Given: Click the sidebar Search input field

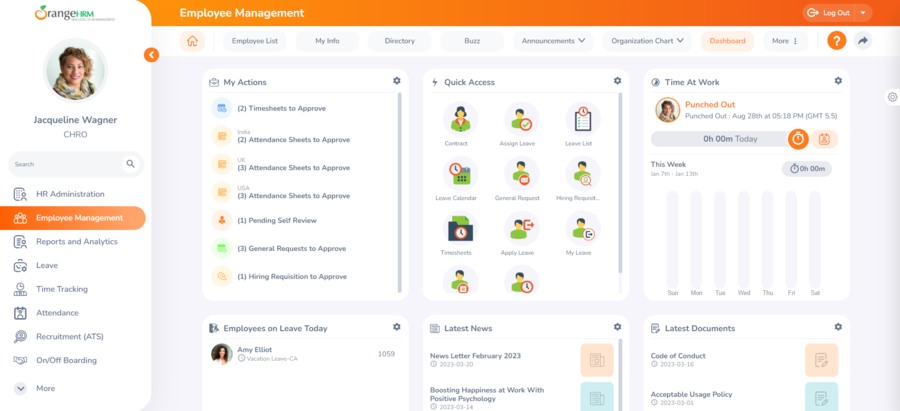Looking at the screenshot, I should coord(66,164).
